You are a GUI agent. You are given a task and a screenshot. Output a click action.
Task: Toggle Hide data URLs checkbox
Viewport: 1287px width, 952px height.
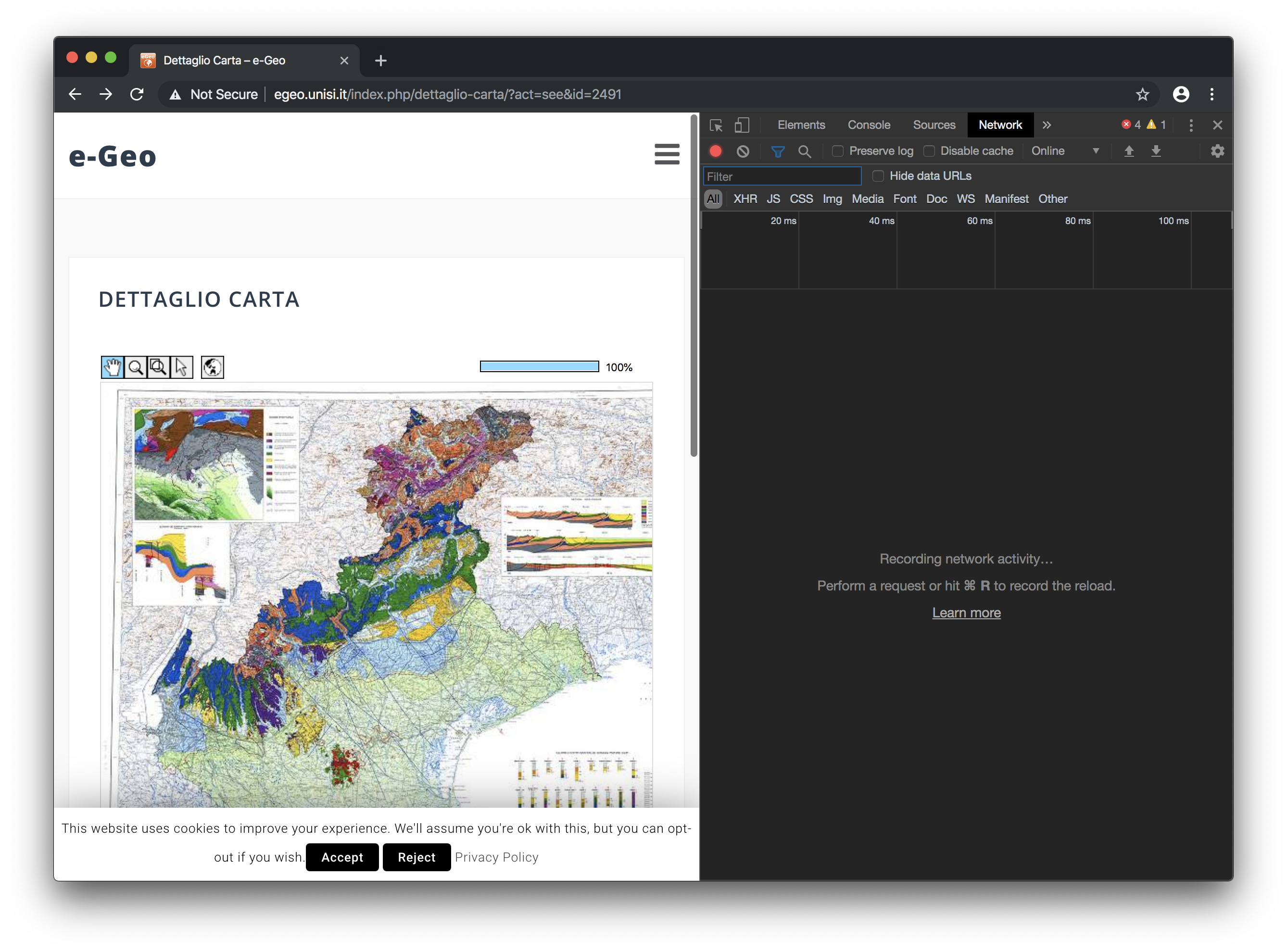877,175
